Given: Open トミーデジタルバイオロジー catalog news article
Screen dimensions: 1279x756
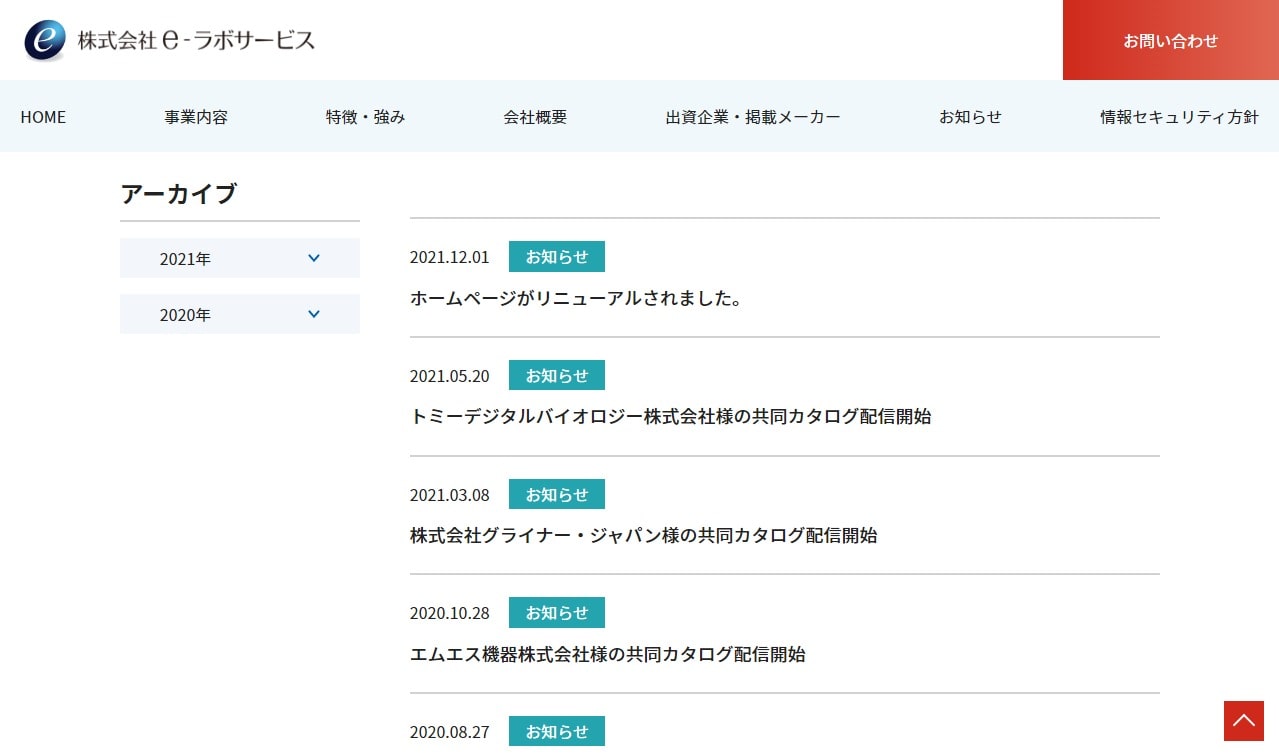Looking at the screenshot, I should tap(670, 416).
